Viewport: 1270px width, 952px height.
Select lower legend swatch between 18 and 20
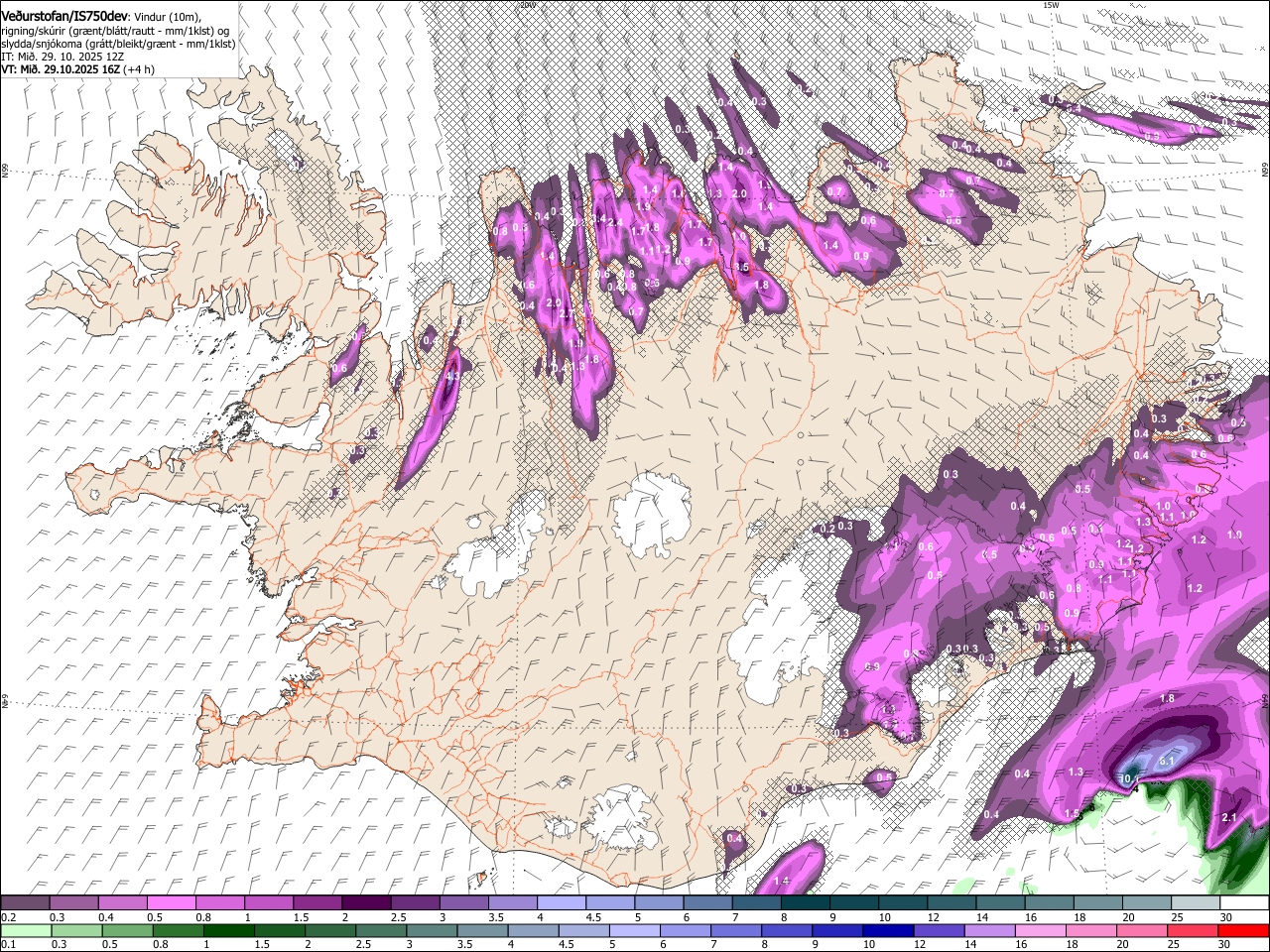point(1091,931)
